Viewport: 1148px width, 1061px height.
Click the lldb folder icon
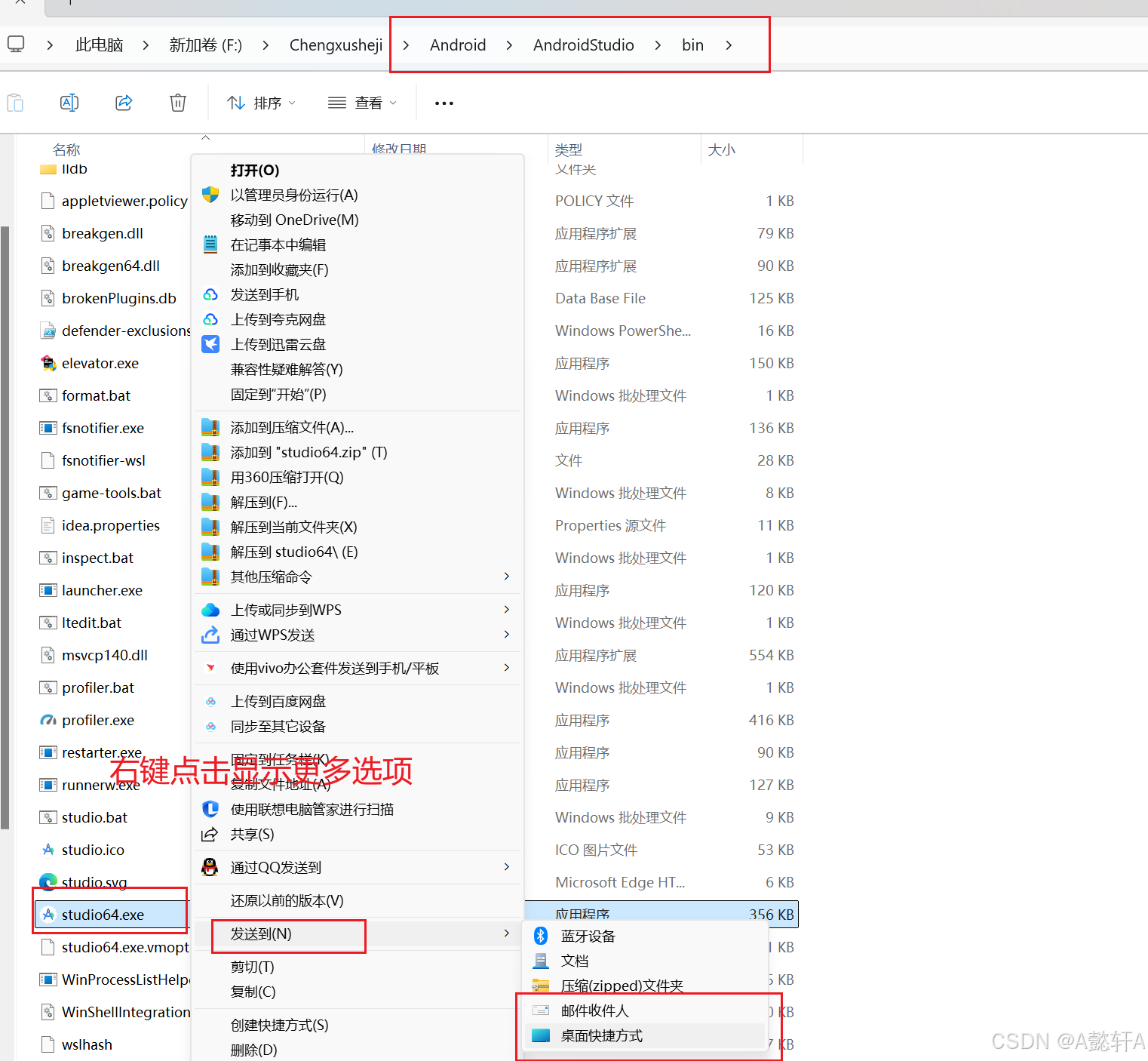click(48, 169)
